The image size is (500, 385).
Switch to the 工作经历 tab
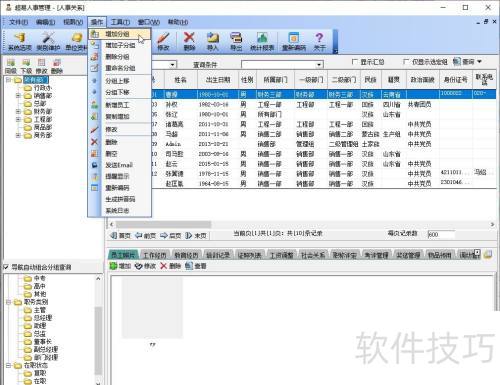pyautogui.click(x=154, y=255)
